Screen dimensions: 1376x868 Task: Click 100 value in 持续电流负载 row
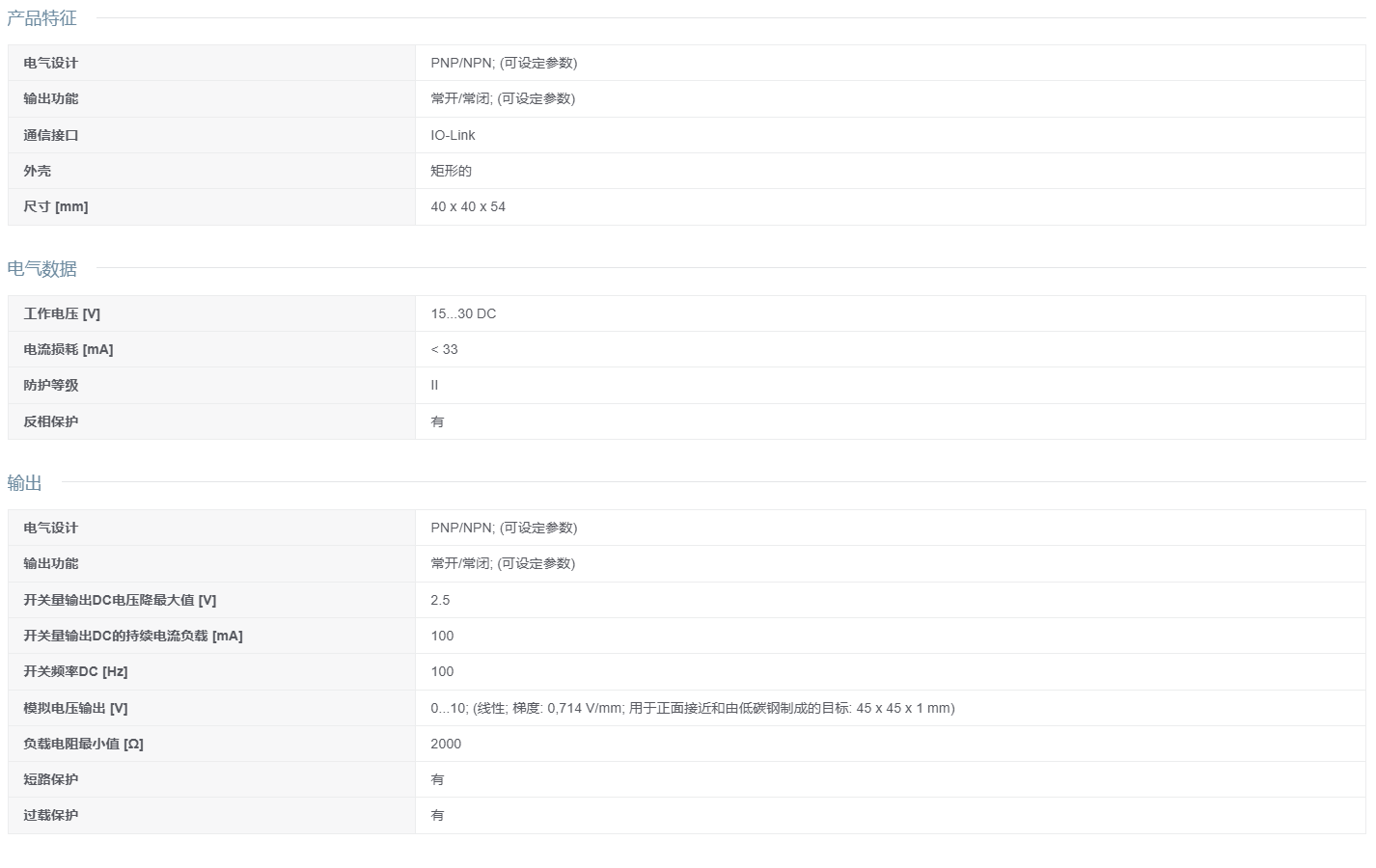click(x=442, y=636)
